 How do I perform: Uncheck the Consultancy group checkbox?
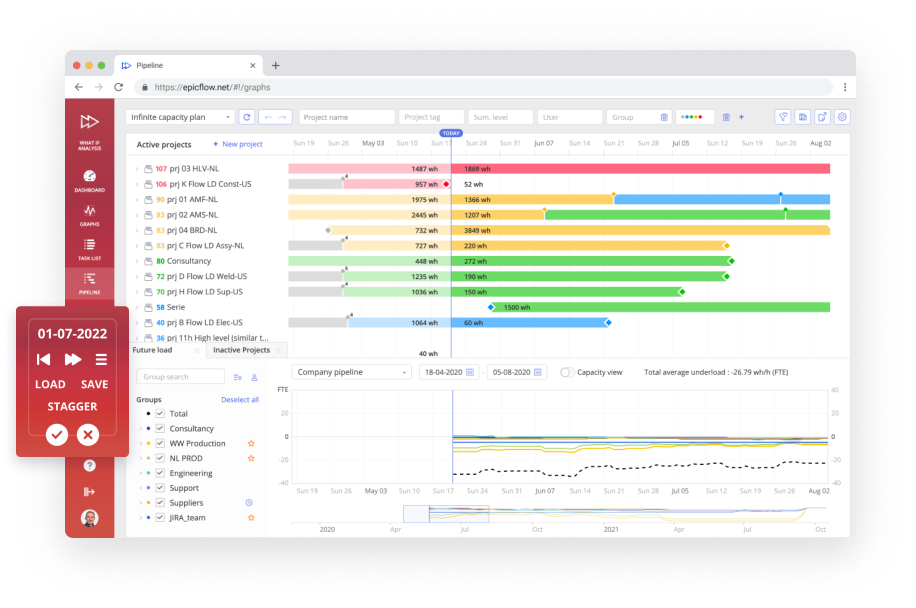[160, 428]
